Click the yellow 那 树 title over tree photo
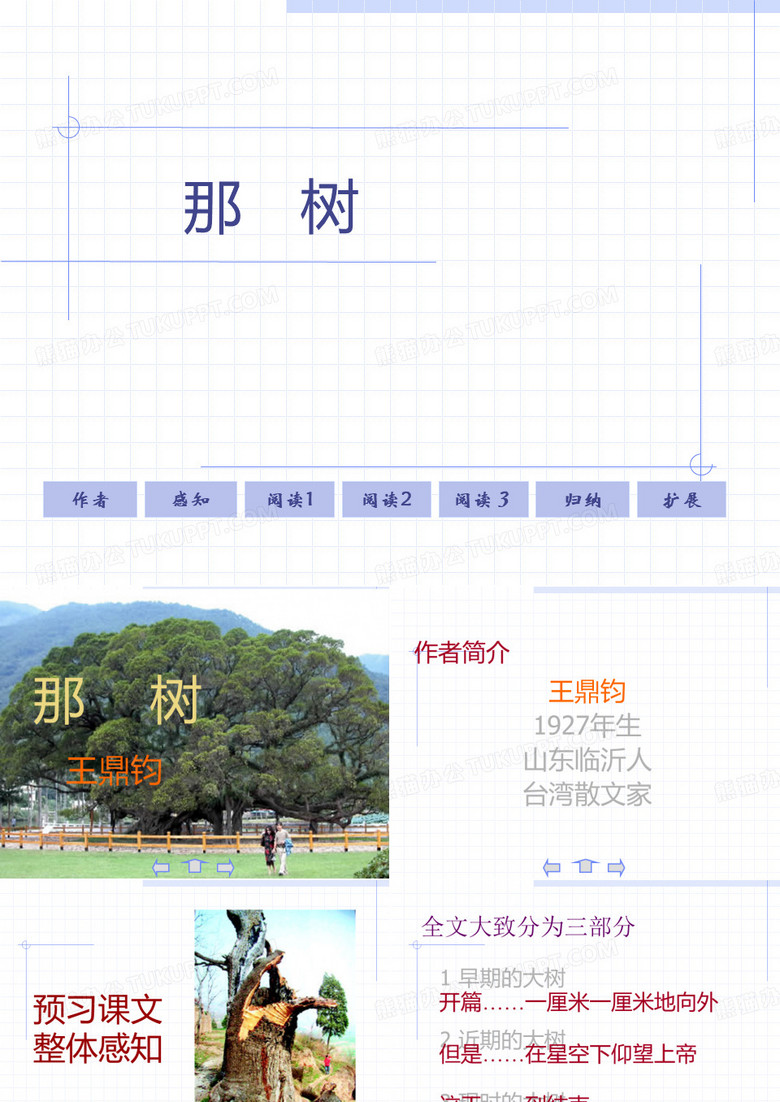 tap(117, 700)
